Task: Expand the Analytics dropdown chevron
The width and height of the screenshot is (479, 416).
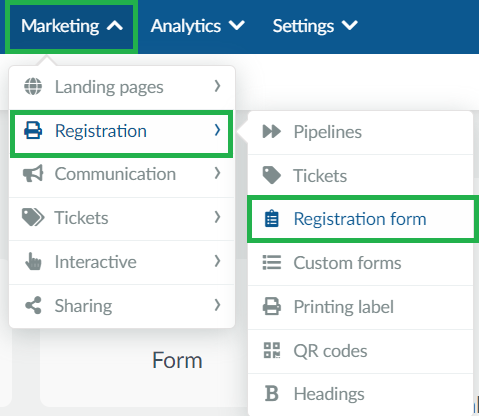Action: click(237, 25)
